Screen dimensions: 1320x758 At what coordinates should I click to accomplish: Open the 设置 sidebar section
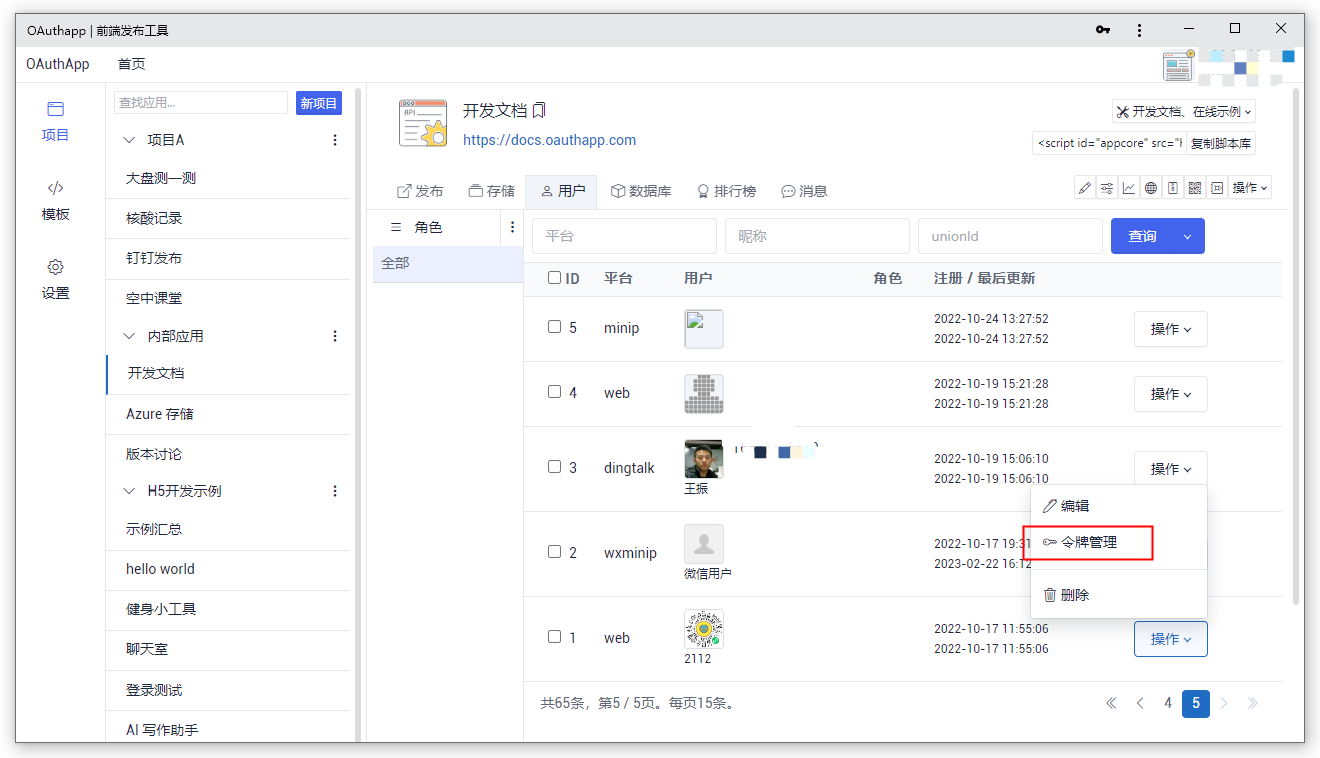coord(56,280)
